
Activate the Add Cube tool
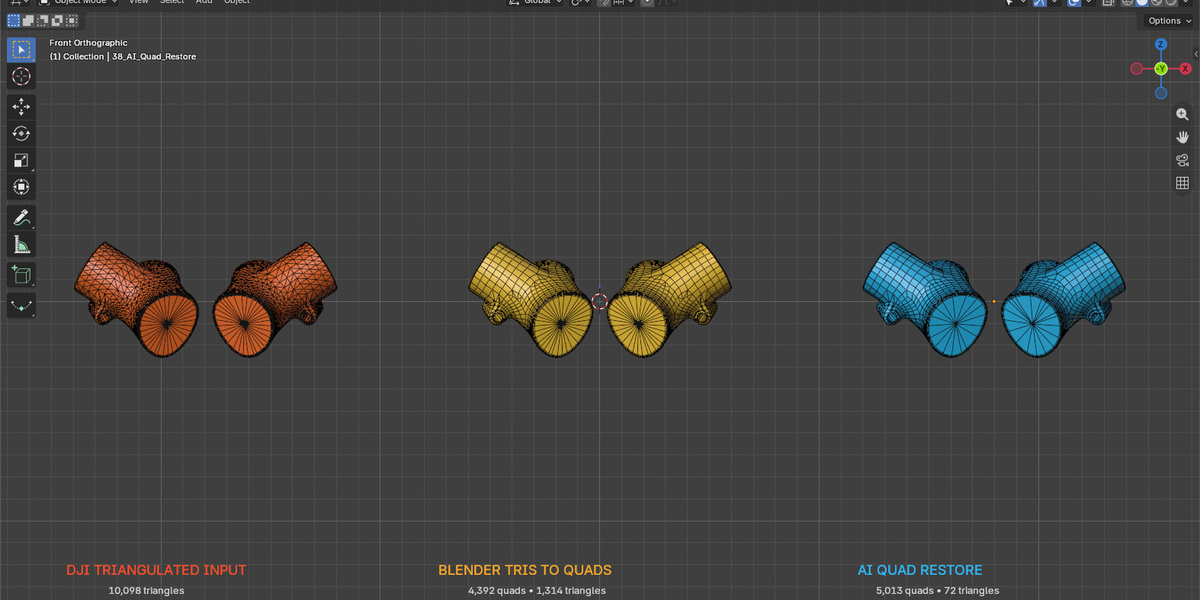[21, 275]
